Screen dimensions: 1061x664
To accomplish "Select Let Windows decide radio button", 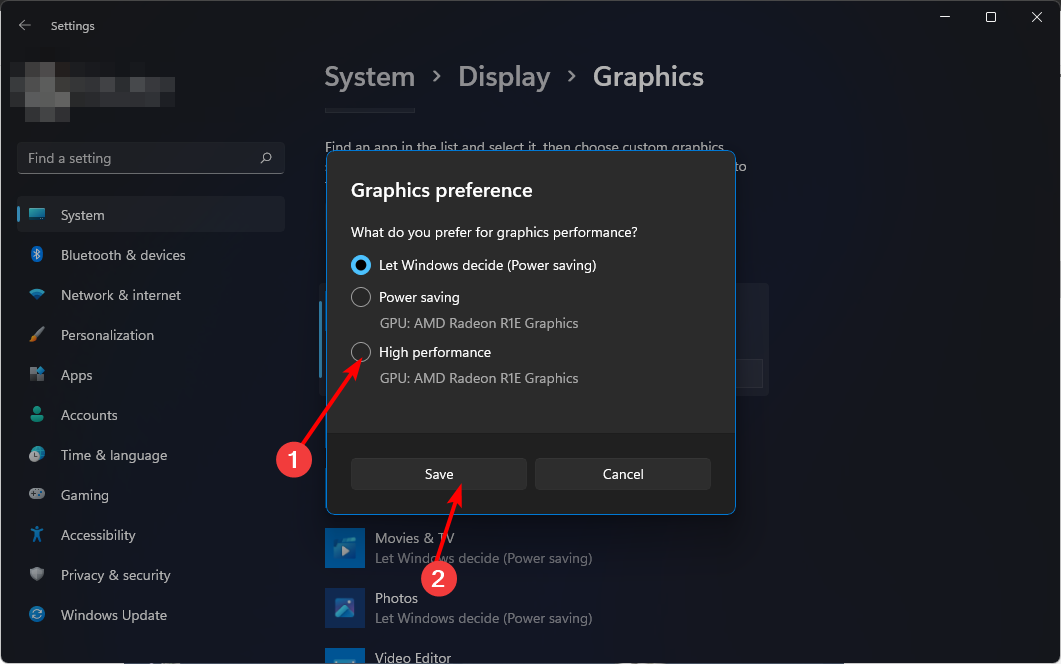I will [x=361, y=265].
